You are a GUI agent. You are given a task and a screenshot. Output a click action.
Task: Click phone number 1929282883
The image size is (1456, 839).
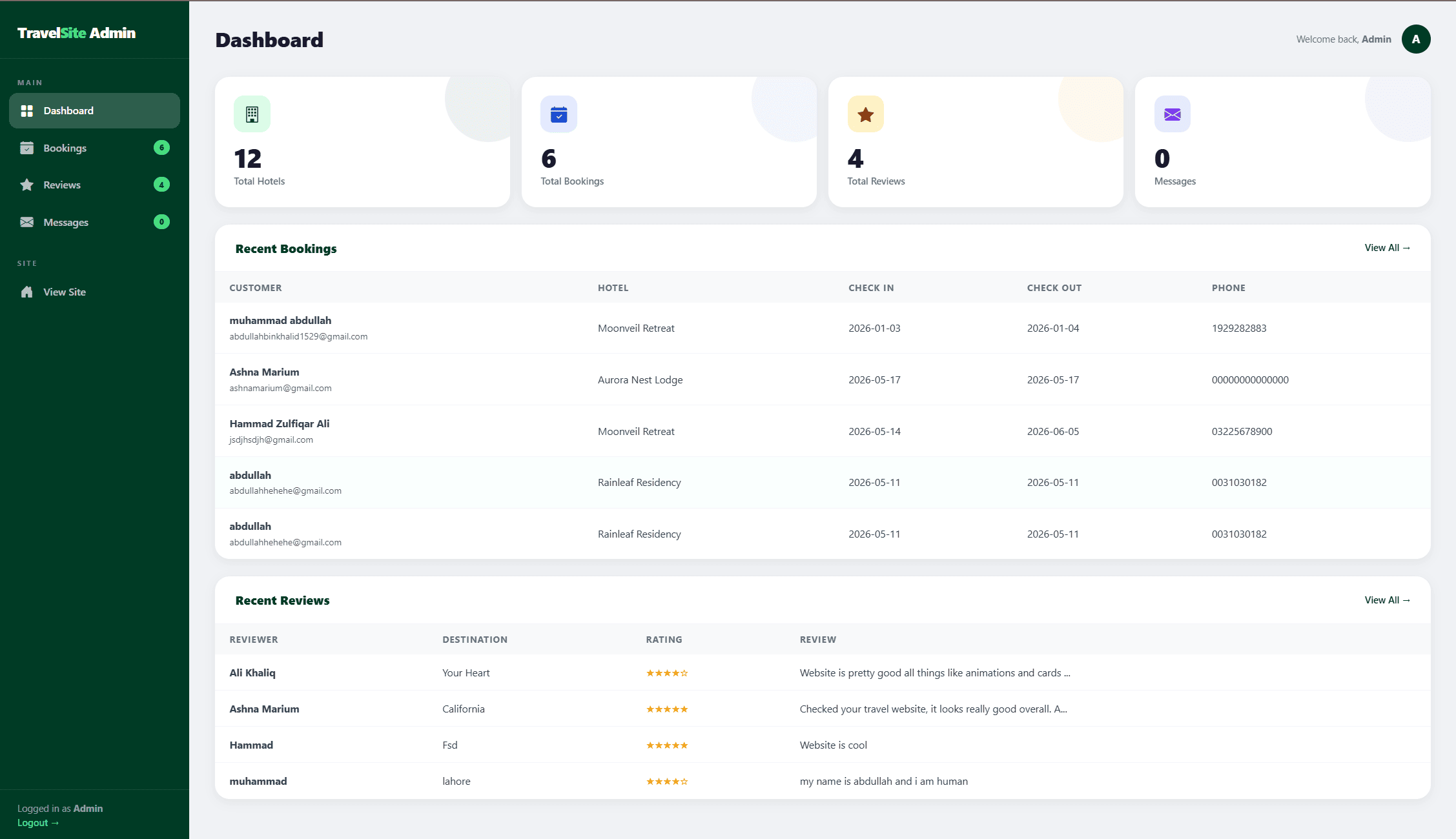1239,328
